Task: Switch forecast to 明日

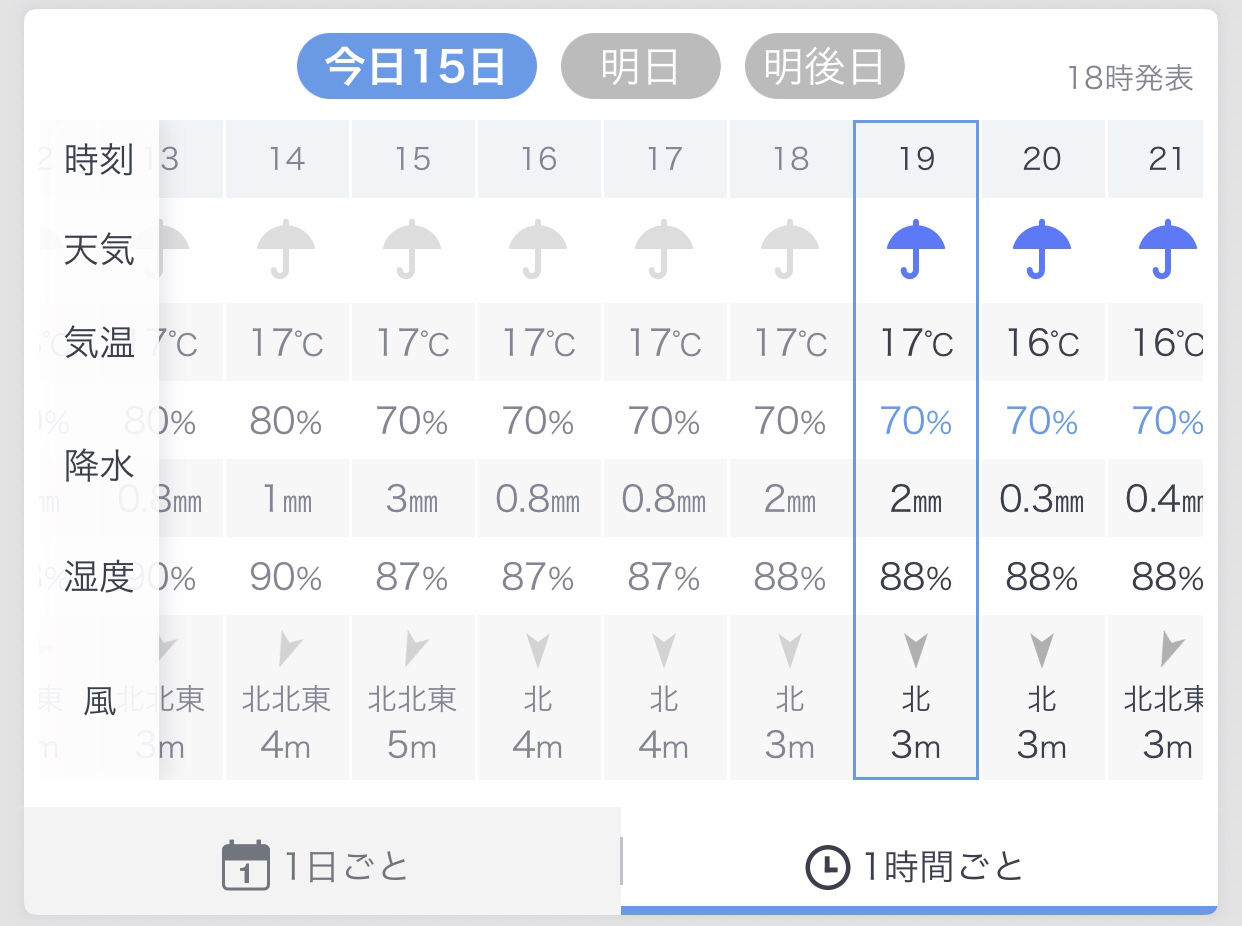Action: click(x=640, y=67)
